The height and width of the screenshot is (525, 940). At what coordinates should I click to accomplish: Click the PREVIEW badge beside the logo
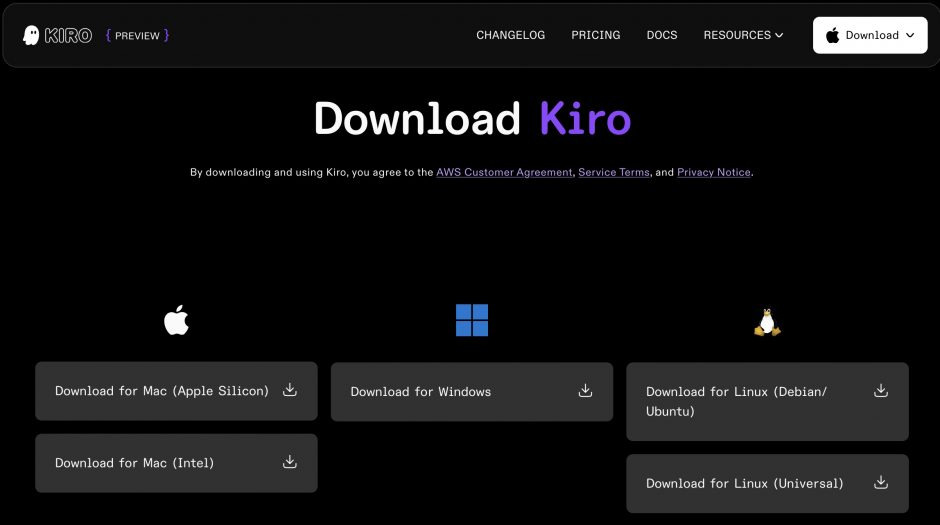coord(137,35)
